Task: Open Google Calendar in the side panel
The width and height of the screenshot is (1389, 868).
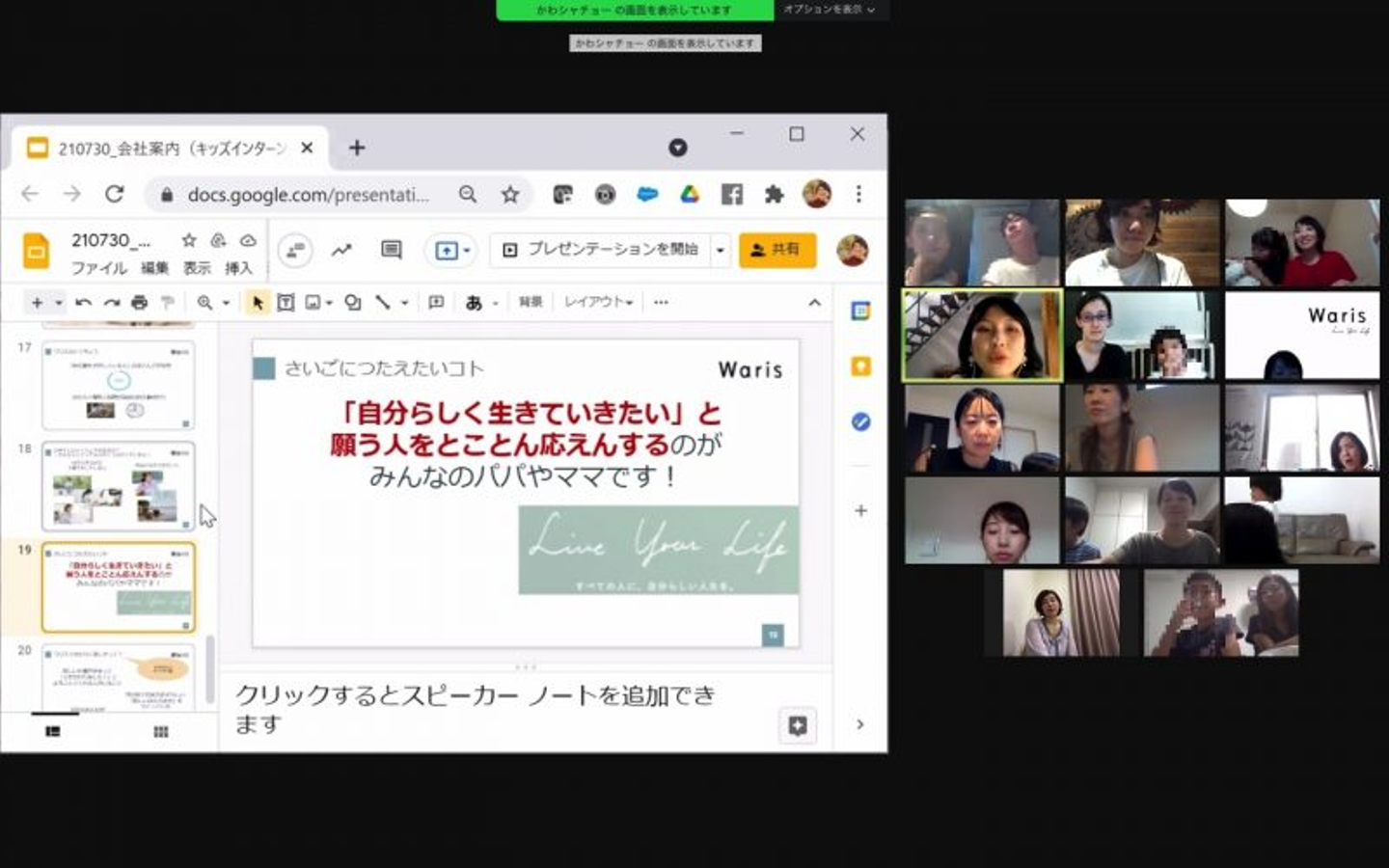Action: point(860,311)
